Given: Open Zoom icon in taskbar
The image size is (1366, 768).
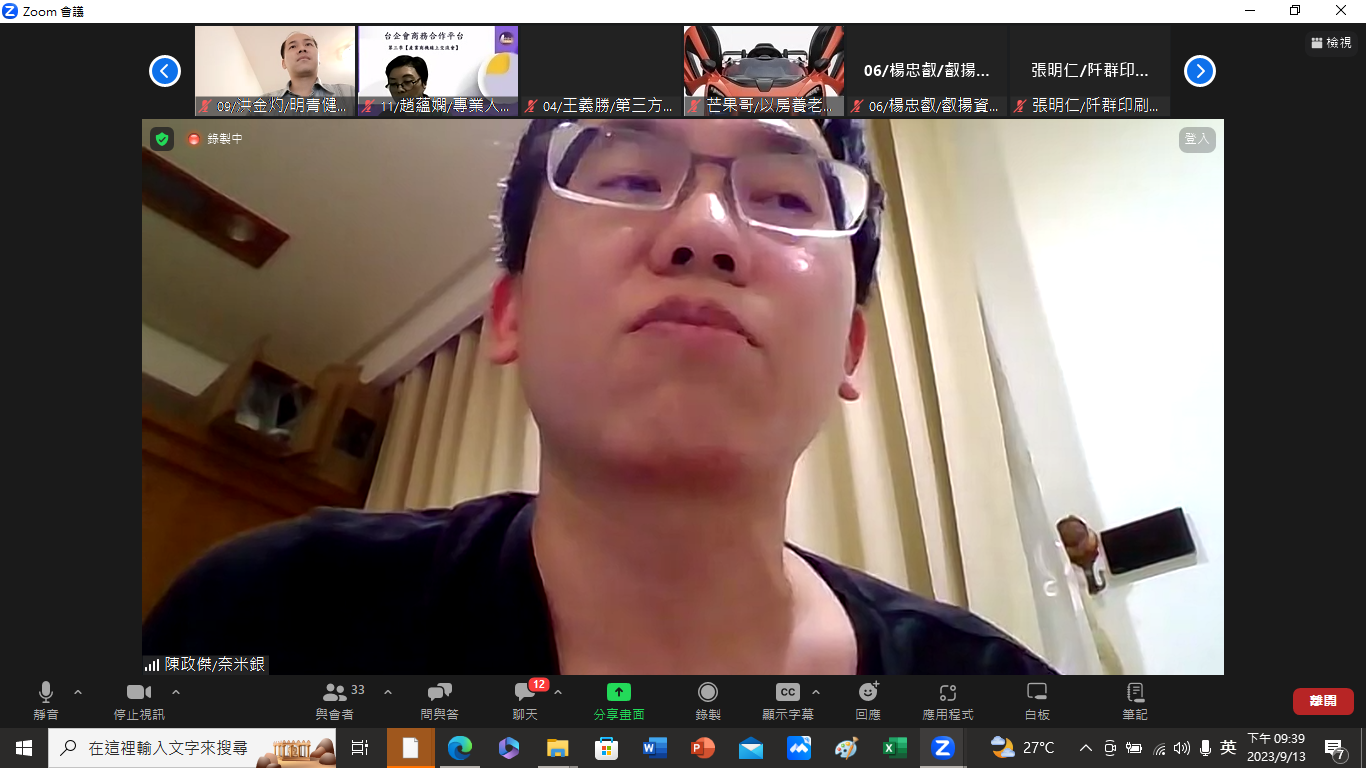Looking at the screenshot, I should [x=943, y=747].
